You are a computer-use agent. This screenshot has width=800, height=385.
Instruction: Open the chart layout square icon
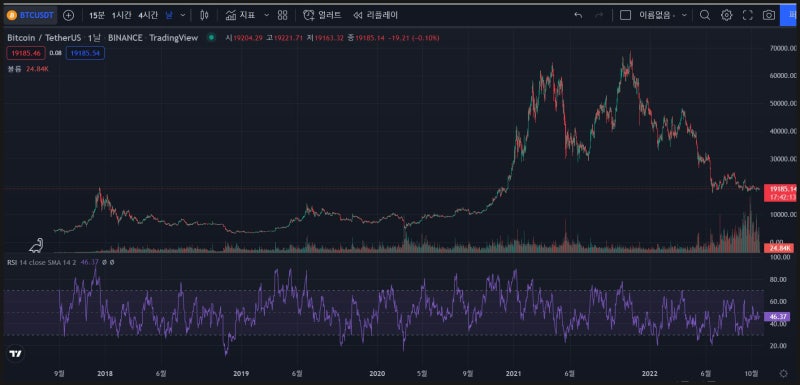(x=625, y=15)
